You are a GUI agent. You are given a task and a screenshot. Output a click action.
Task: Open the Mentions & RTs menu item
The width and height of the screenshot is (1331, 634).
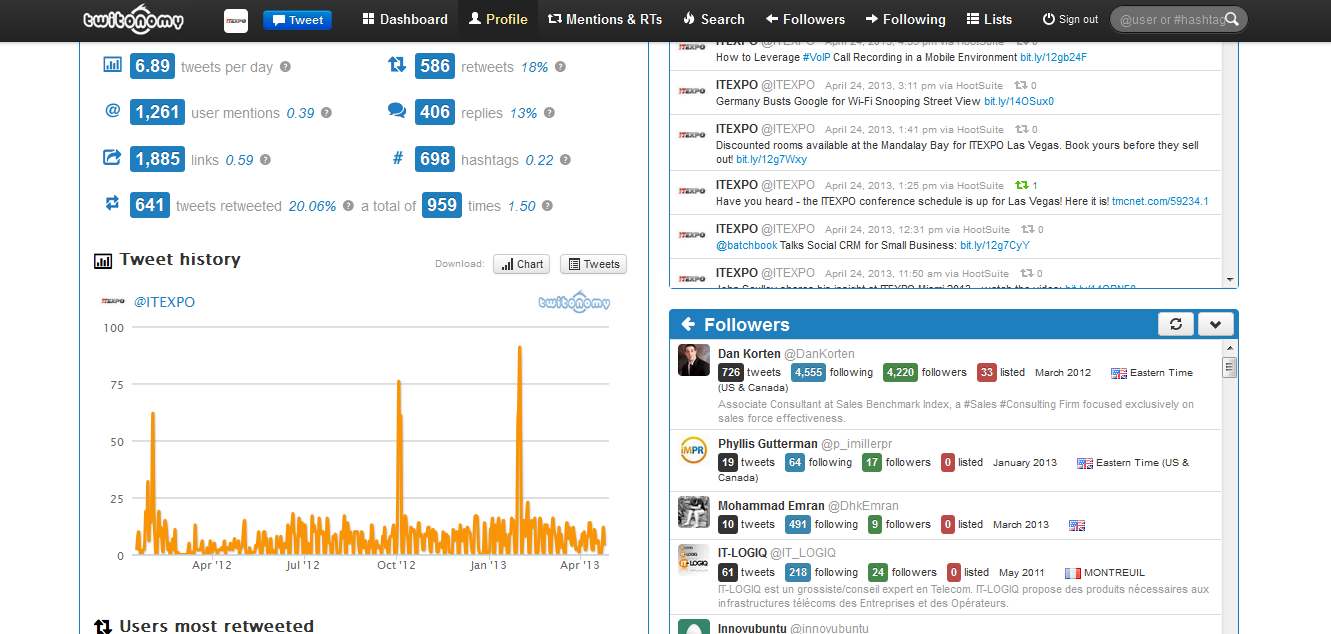[604, 19]
